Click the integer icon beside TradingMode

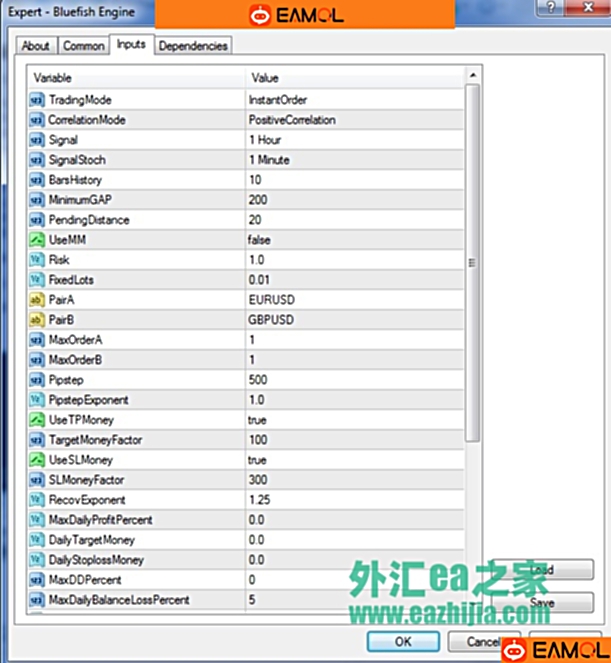click(37, 100)
